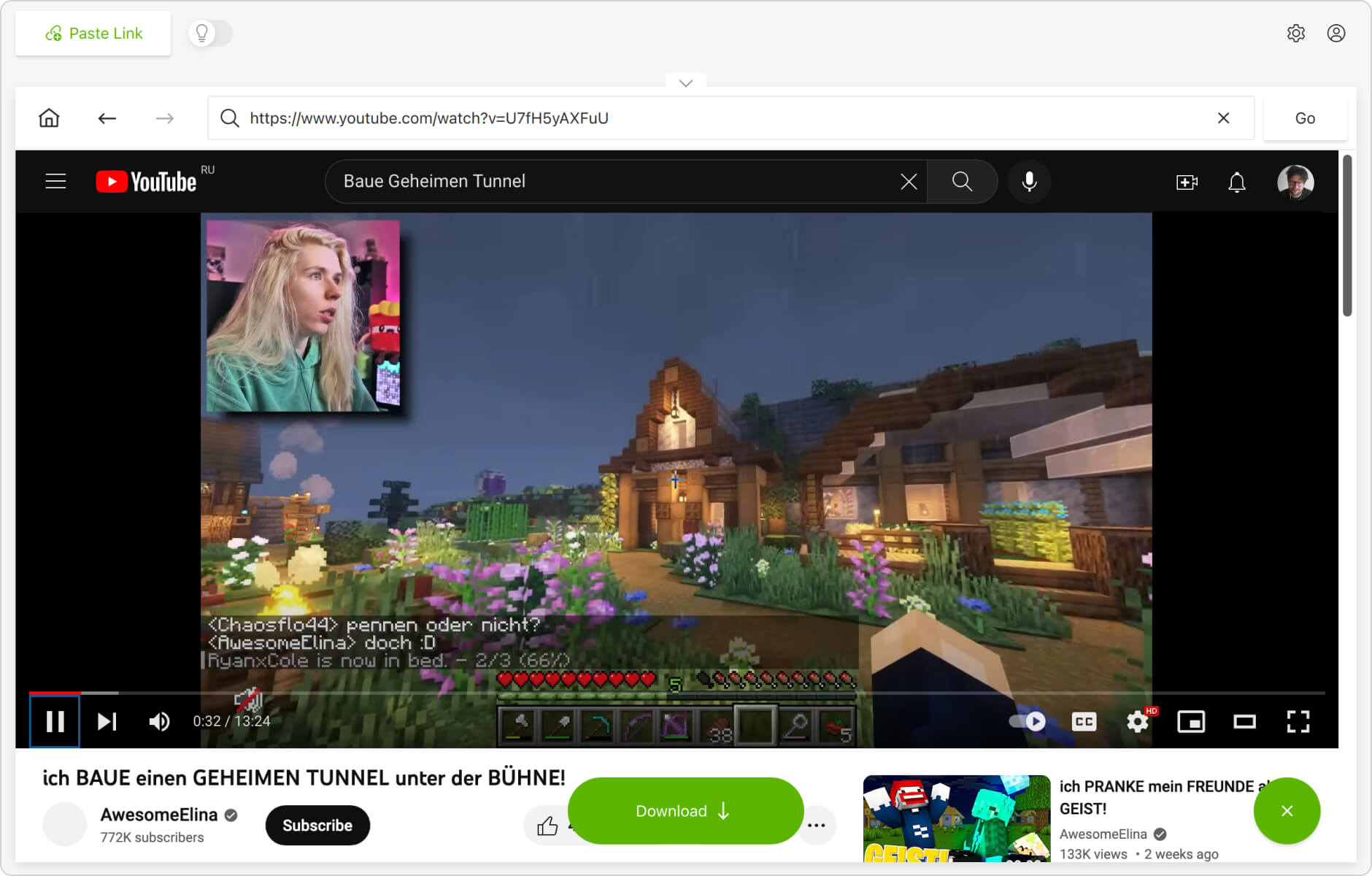Open the ich PRANKE mein FREUNDE video thumbnail
This screenshot has width=1372, height=876.
coord(956,821)
